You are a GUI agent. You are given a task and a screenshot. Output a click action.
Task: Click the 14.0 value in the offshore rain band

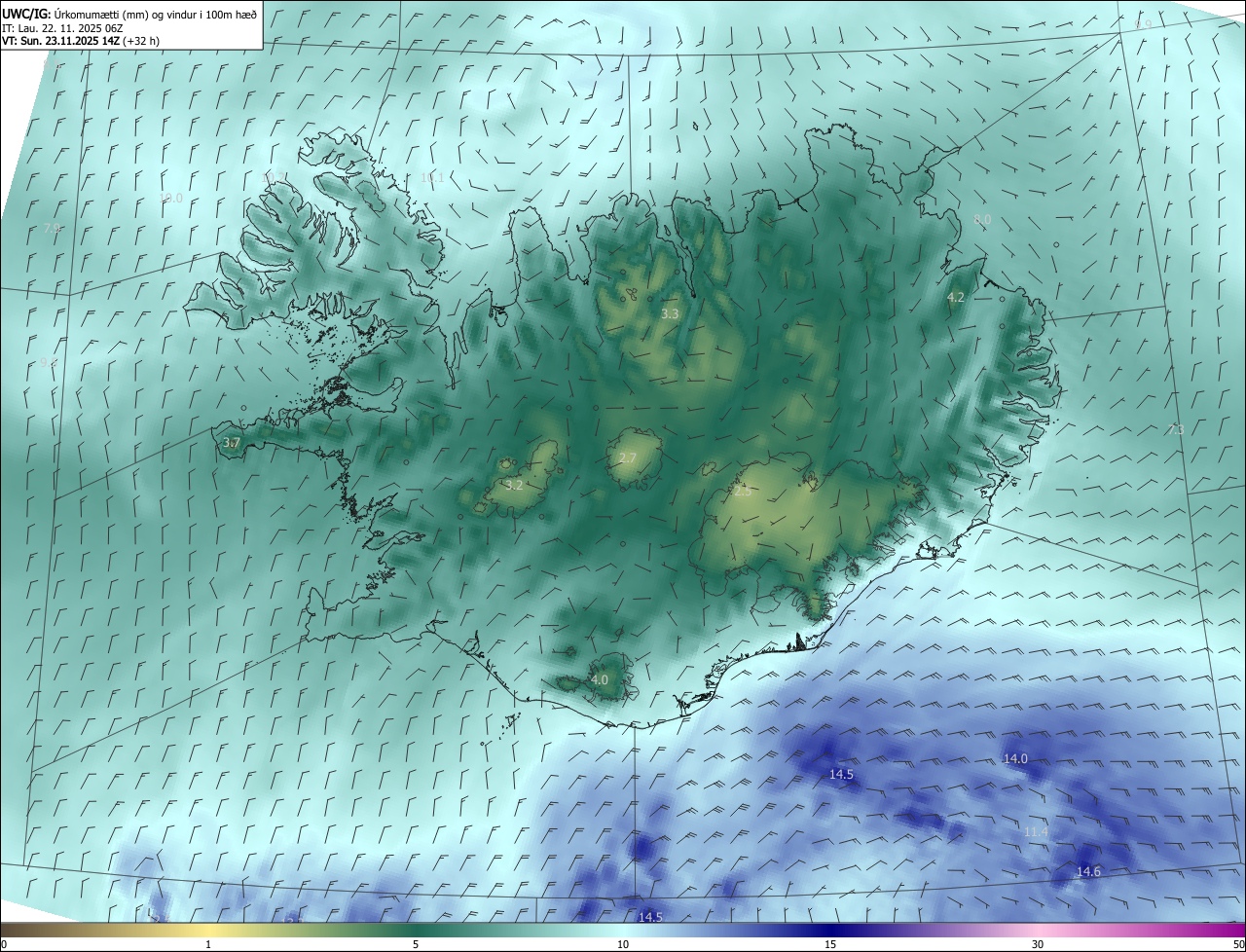pos(1015,758)
